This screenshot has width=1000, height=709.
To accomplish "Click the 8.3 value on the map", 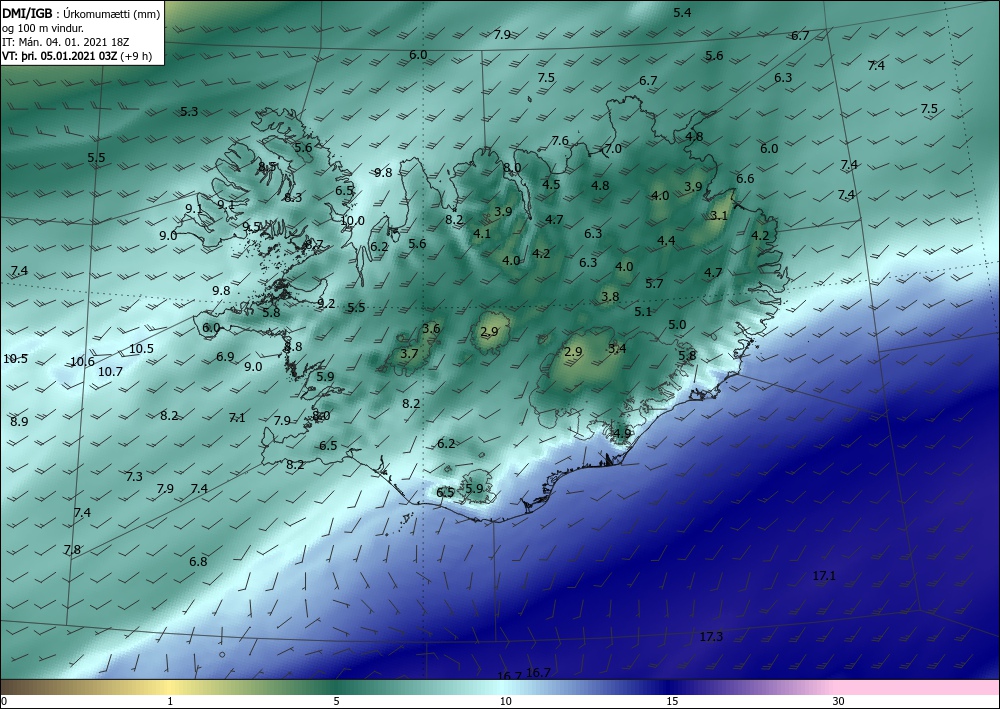I will click(x=293, y=198).
